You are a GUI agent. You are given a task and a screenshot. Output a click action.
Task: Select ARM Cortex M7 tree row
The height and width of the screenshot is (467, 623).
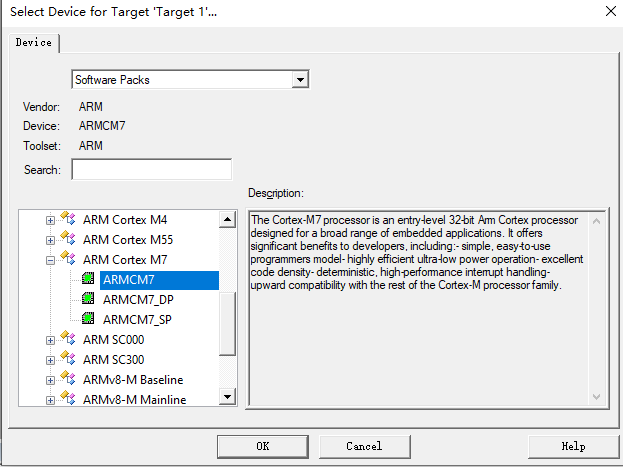(125, 260)
